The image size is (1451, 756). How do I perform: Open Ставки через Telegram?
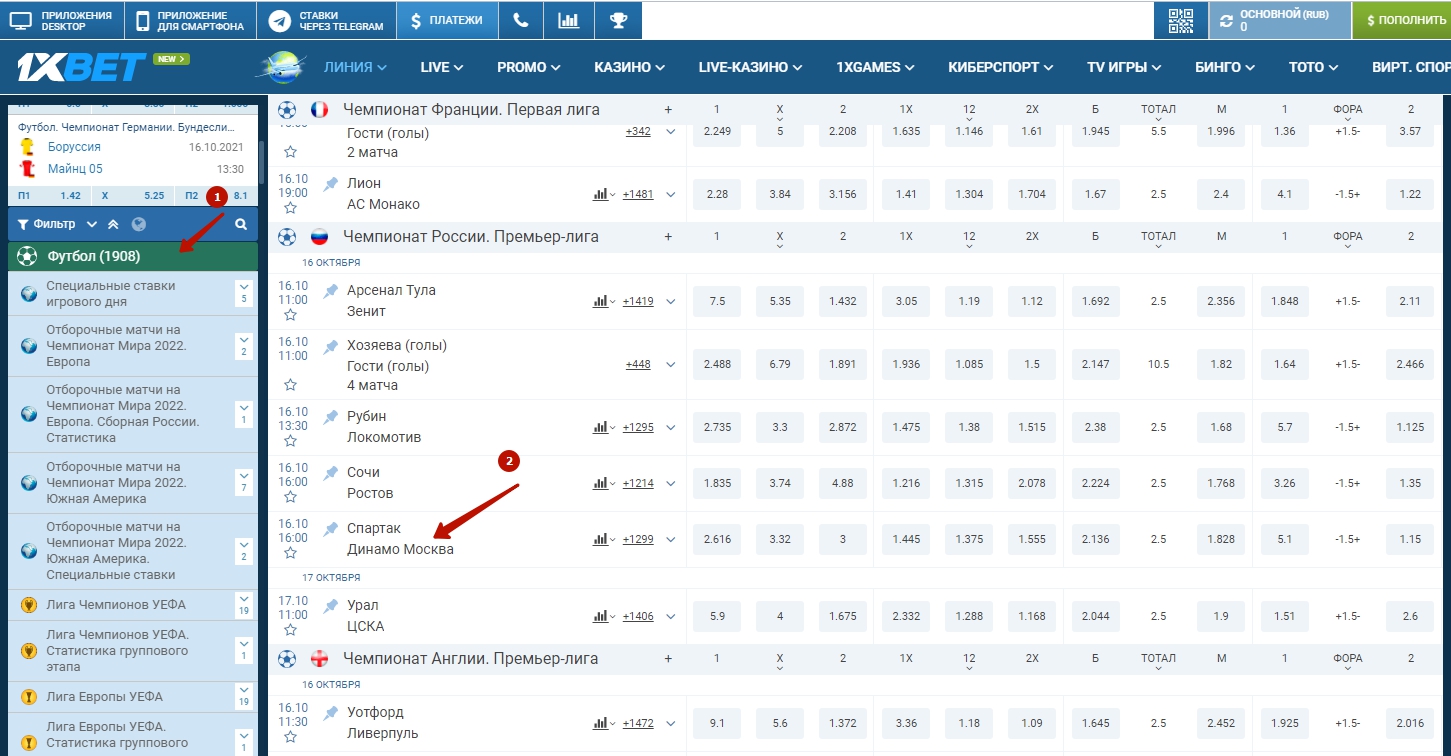coord(325,20)
